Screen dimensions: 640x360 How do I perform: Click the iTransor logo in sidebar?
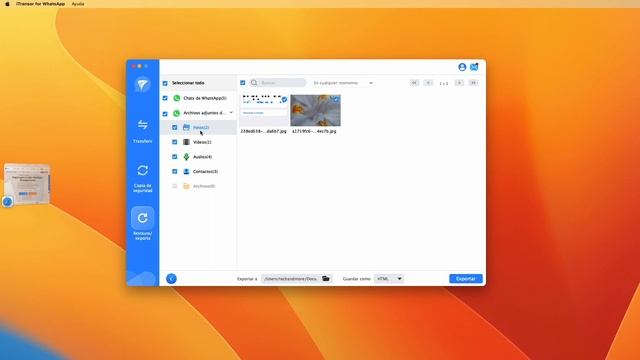pyautogui.click(x=142, y=84)
